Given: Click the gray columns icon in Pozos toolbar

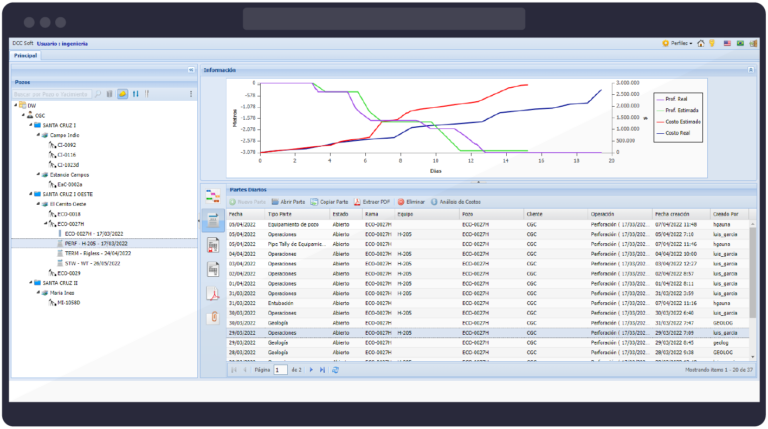Looking at the screenshot, I should pyautogui.click(x=110, y=94).
